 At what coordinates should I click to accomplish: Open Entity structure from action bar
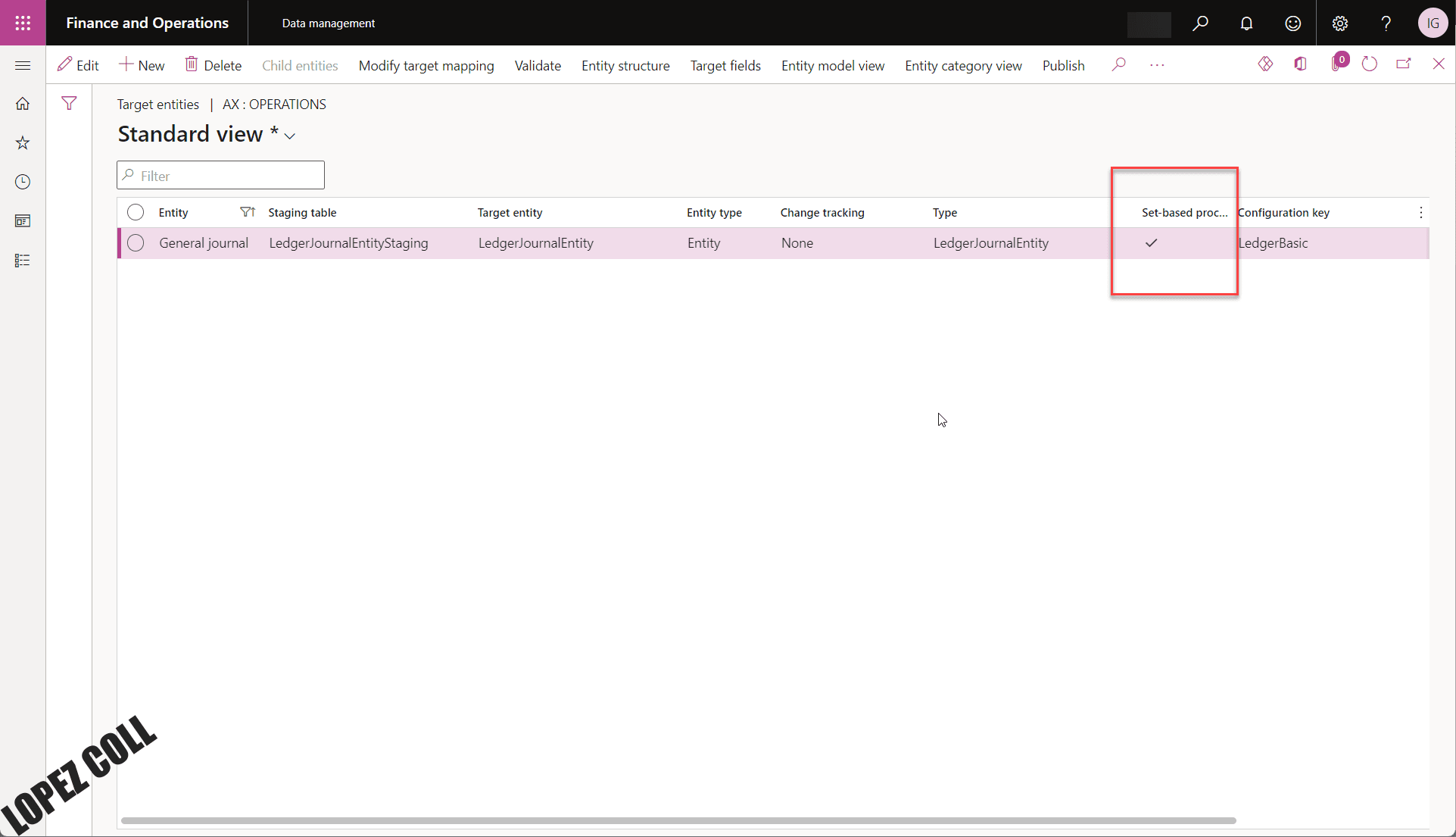625,66
